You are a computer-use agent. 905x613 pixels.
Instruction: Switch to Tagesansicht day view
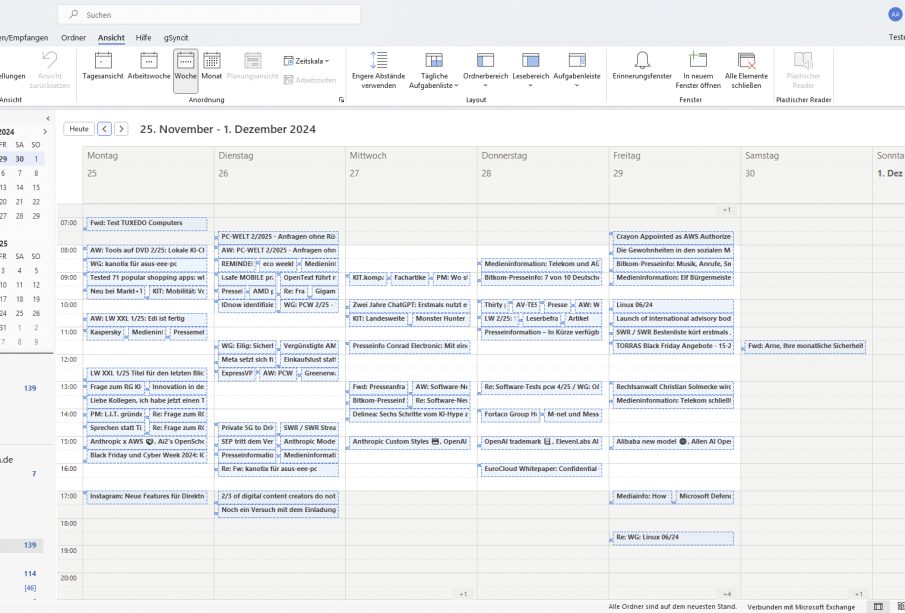[103, 66]
